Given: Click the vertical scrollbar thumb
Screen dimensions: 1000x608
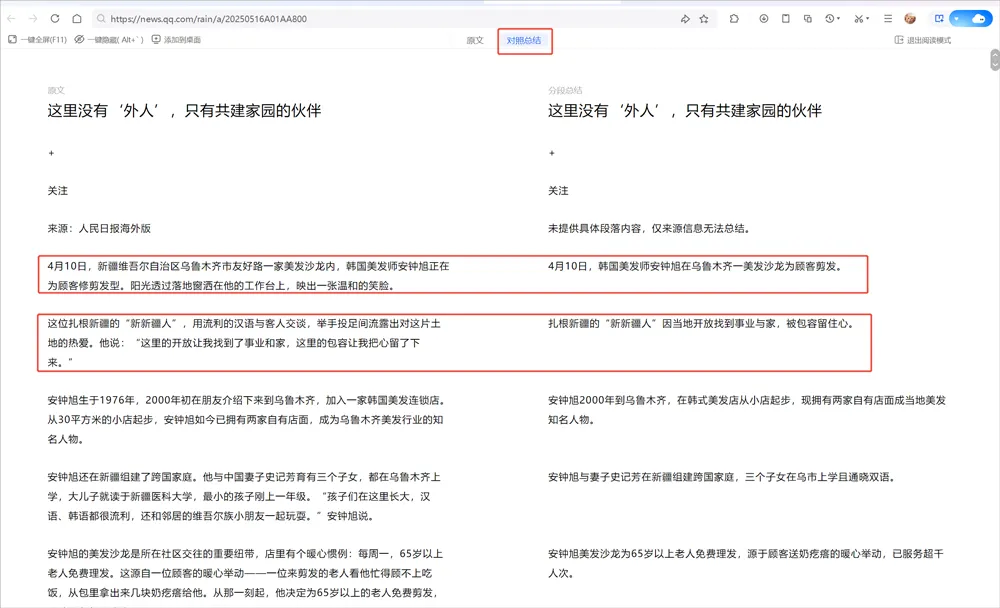Looking at the screenshot, I should (x=995, y=60).
